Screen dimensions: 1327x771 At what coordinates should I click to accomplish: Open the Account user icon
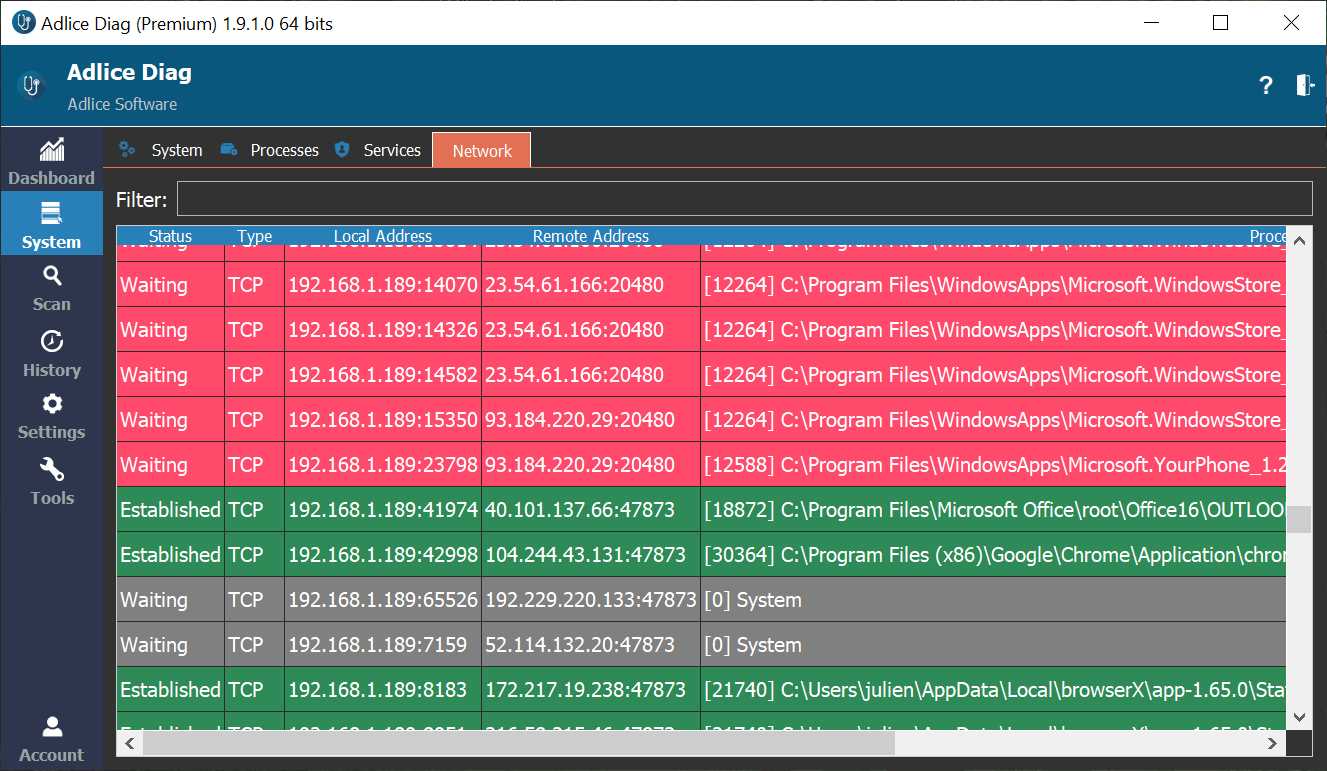click(52, 727)
